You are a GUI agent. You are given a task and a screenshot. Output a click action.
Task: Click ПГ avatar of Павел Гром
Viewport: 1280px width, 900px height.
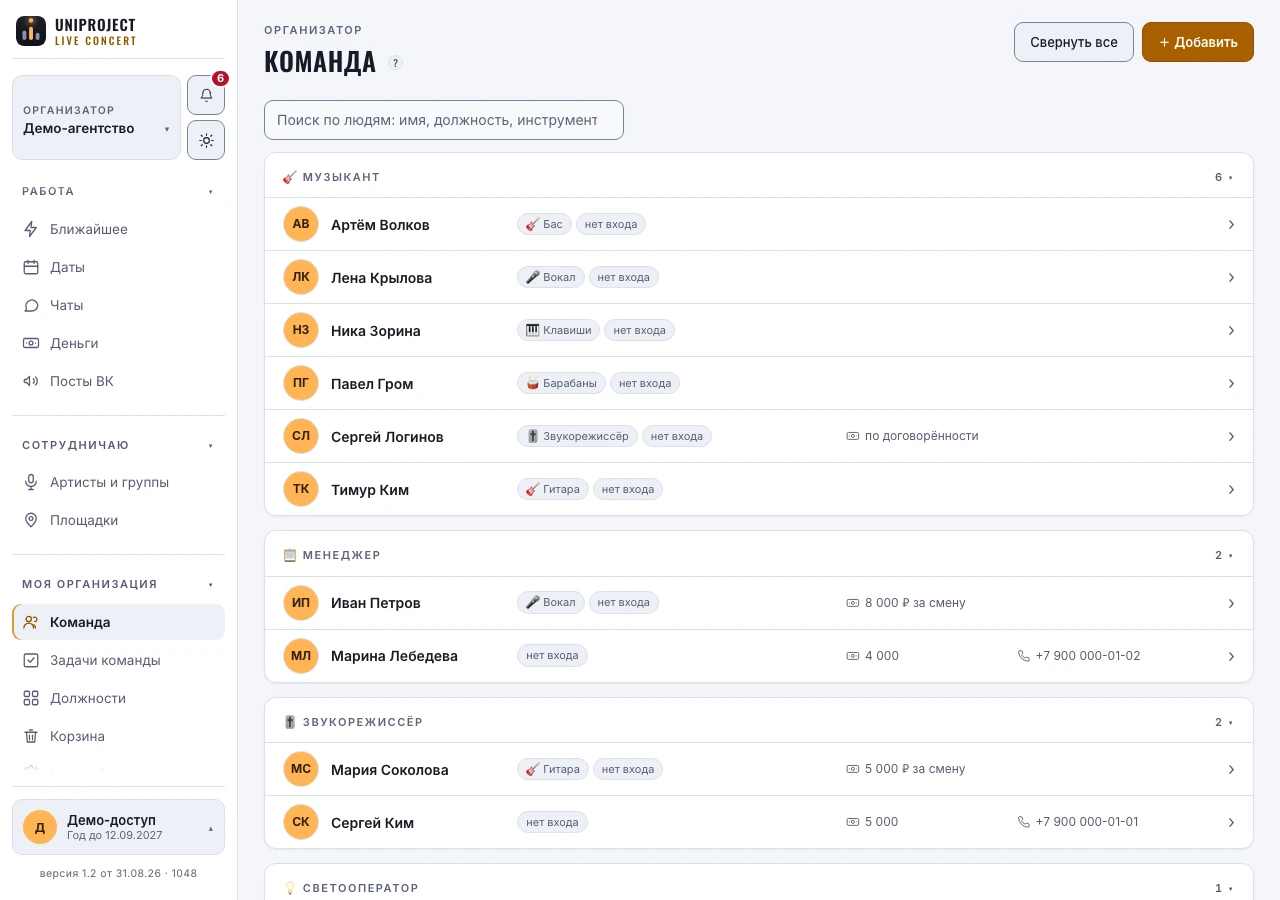pos(301,383)
